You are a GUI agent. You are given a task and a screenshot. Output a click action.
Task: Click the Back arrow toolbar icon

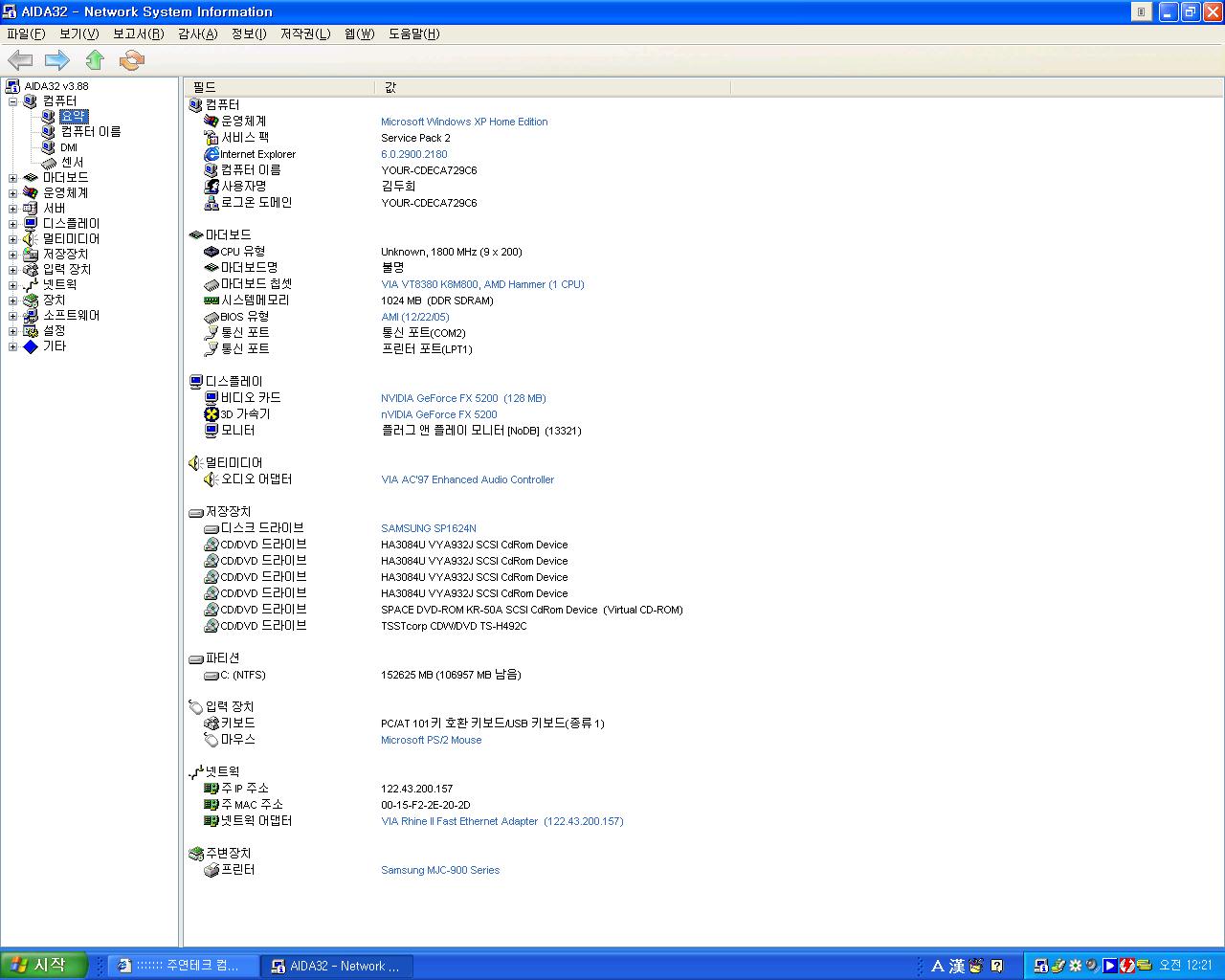[x=20, y=60]
